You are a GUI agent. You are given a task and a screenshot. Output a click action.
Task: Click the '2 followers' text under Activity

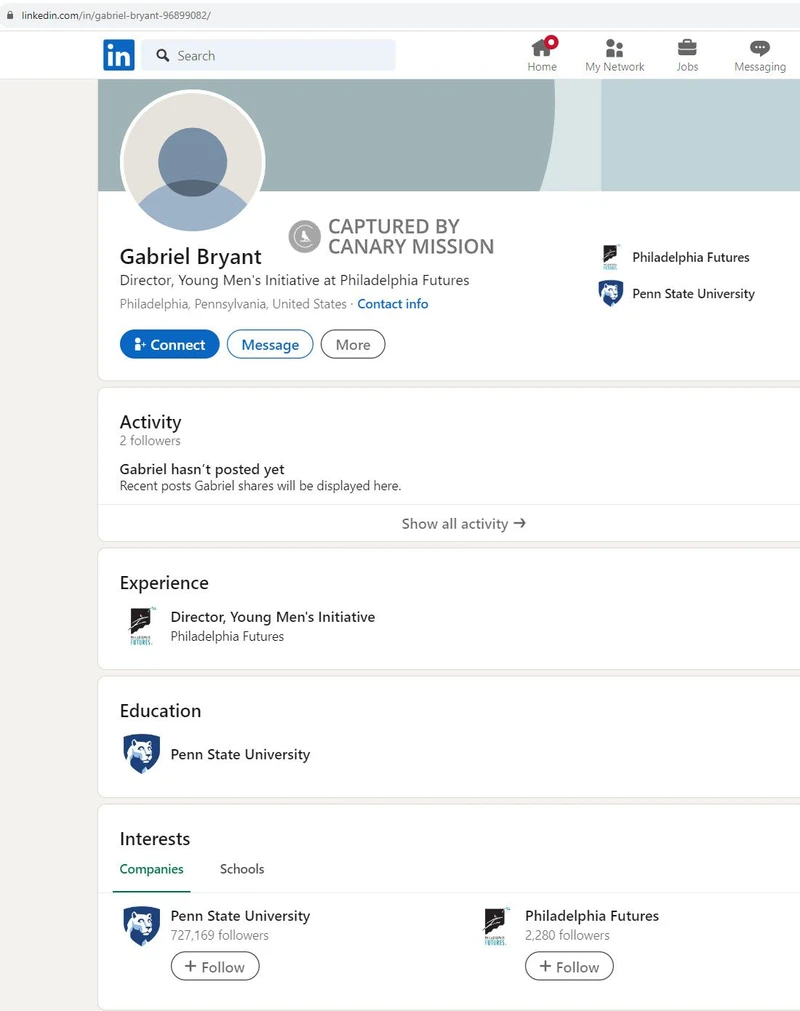150,440
